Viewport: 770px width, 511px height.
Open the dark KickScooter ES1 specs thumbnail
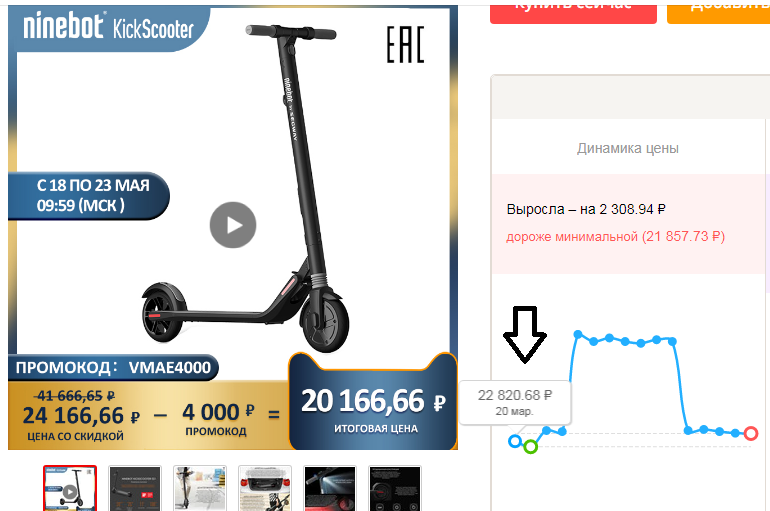tap(135, 488)
